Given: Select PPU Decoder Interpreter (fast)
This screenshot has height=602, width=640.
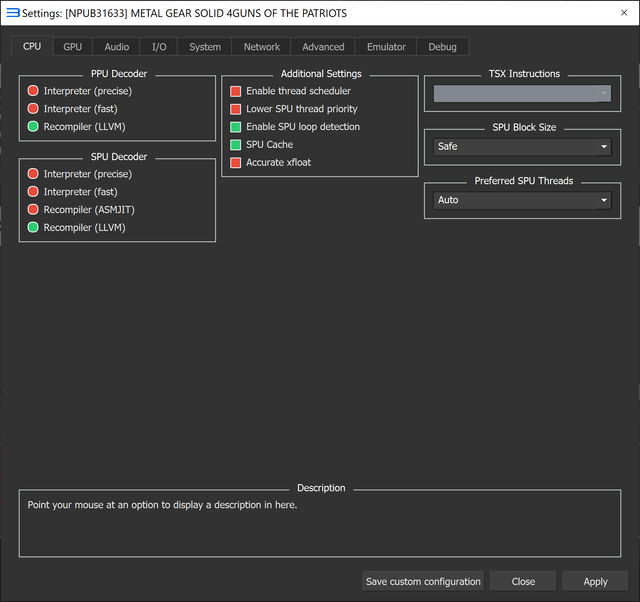Looking at the screenshot, I should coord(72,109).
